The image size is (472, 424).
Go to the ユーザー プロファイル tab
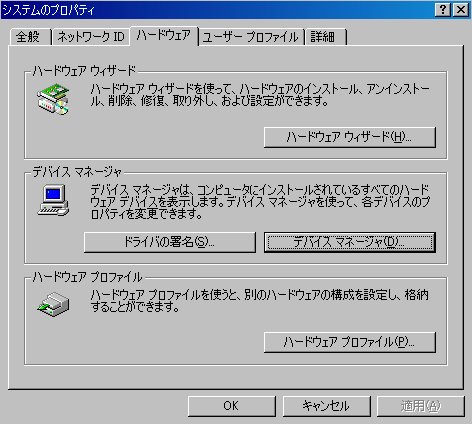251,37
